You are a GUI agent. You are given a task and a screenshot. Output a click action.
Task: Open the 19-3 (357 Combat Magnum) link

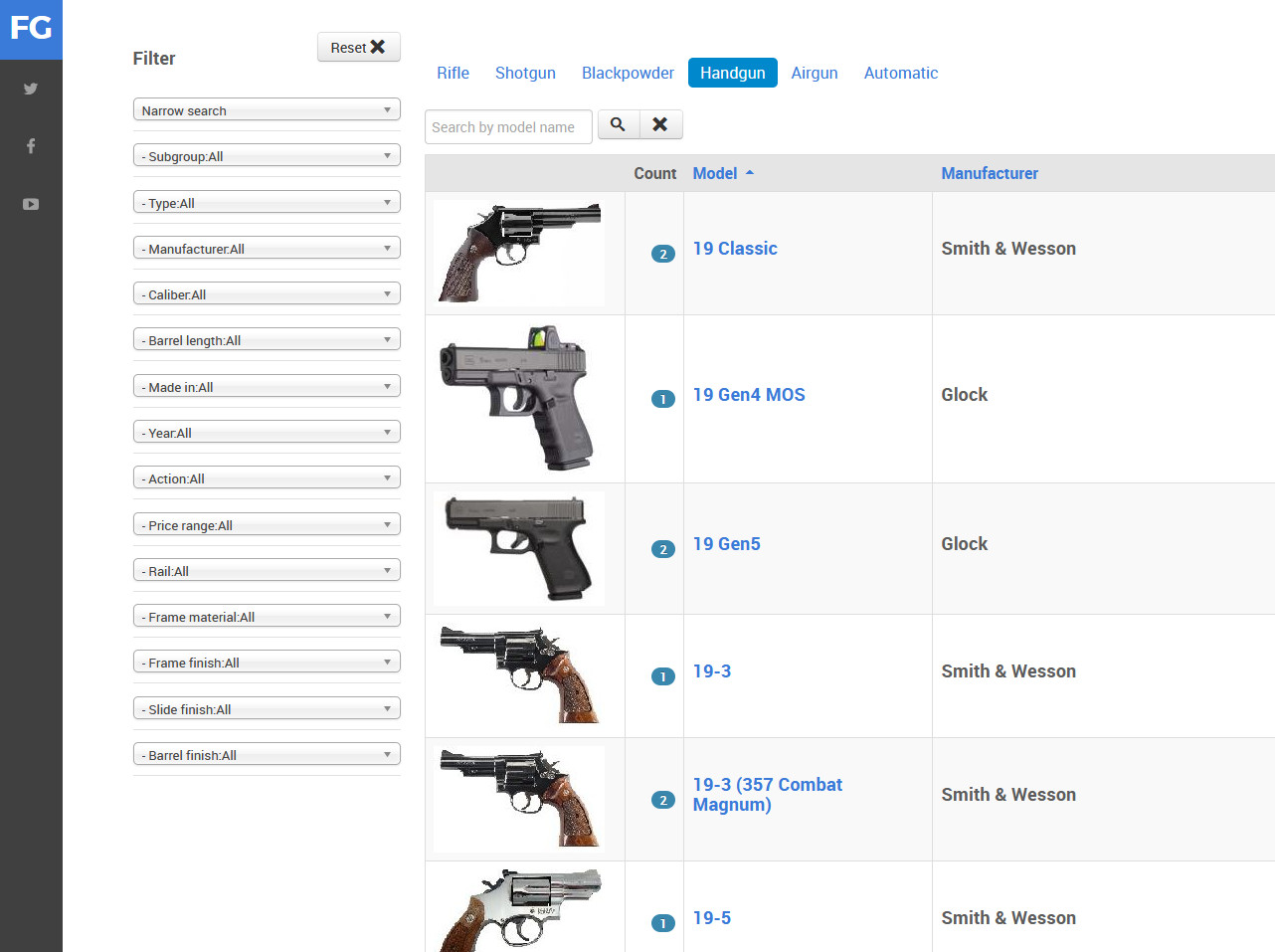[x=768, y=795]
